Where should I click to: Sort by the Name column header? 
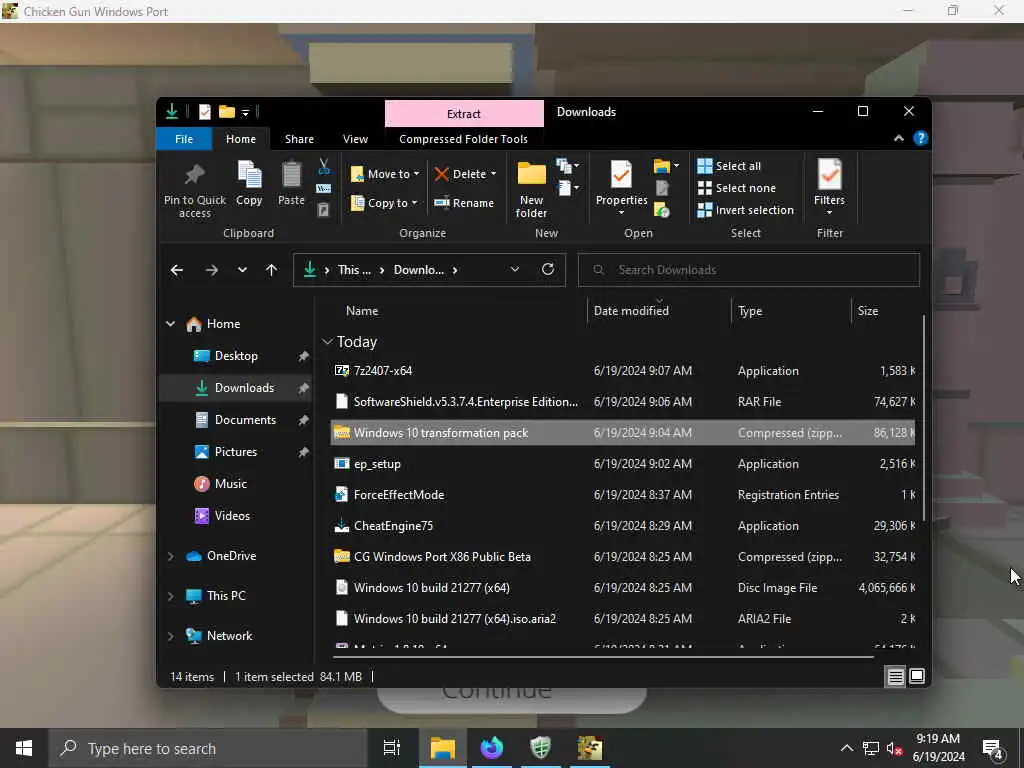point(362,311)
